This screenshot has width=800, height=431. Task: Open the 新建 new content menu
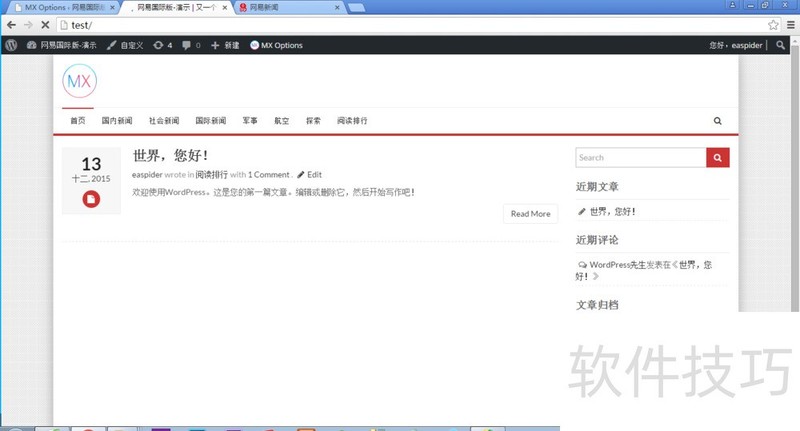225,45
